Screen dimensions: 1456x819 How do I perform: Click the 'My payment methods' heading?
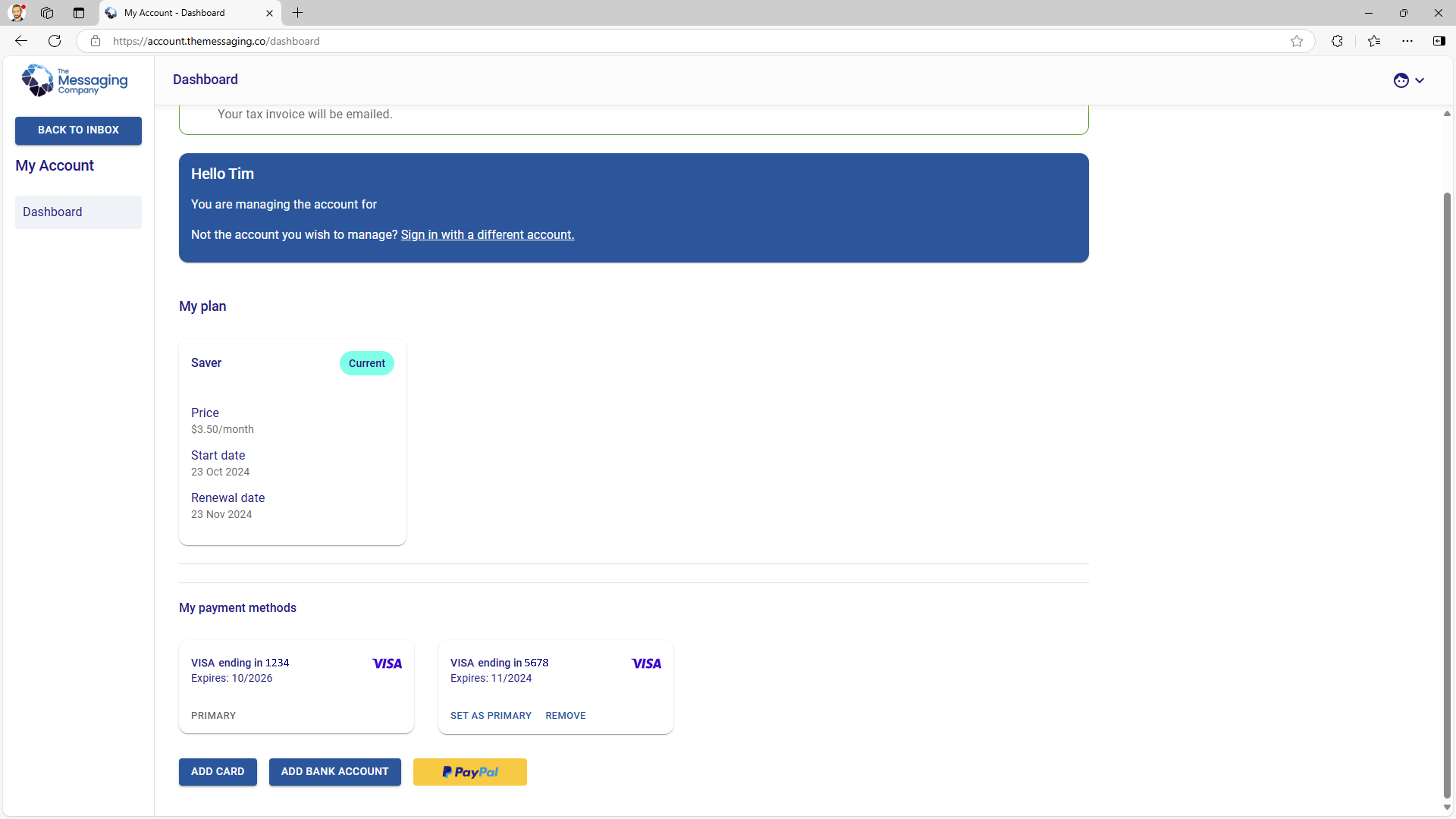[x=237, y=608]
